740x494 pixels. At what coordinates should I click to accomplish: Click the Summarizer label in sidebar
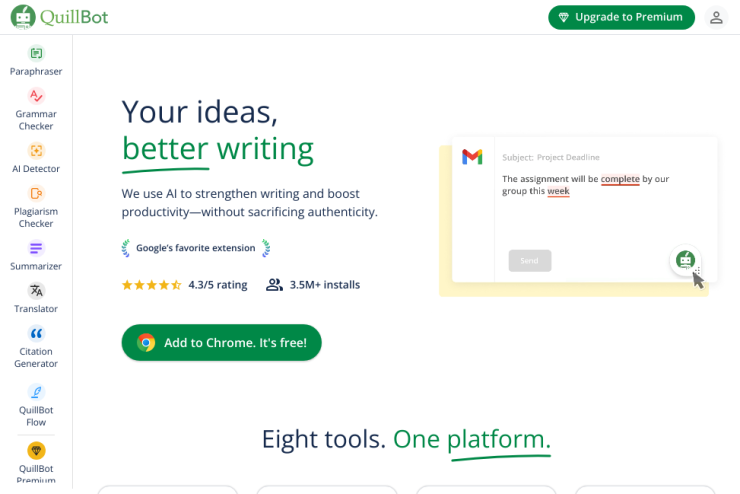tap(36, 266)
